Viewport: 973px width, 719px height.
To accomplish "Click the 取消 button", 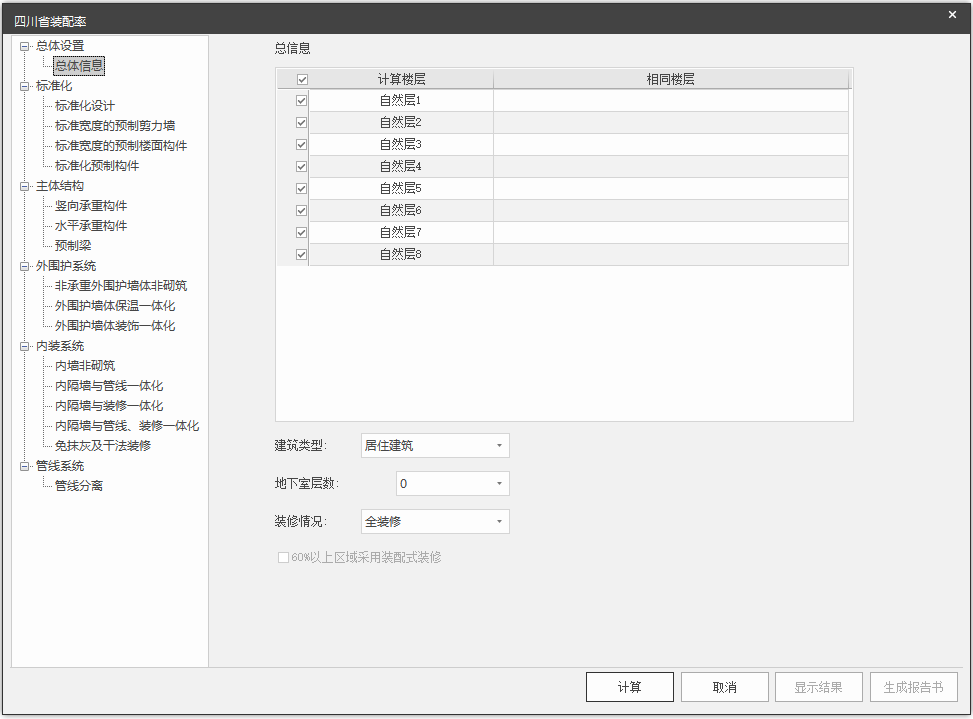I will [x=724, y=687].
